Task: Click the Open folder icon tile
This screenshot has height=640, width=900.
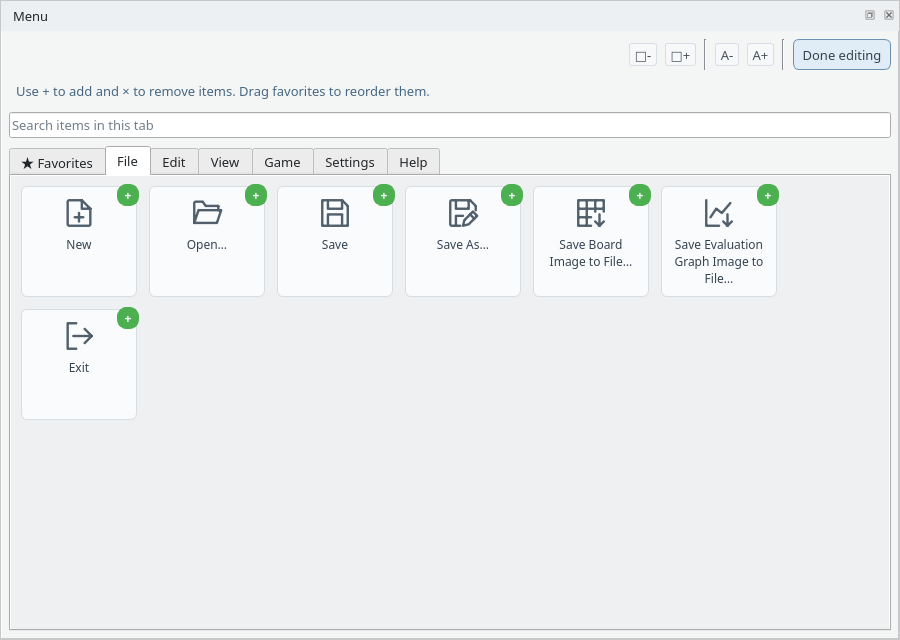Action: pyautogui.click(x=207, y=241)
